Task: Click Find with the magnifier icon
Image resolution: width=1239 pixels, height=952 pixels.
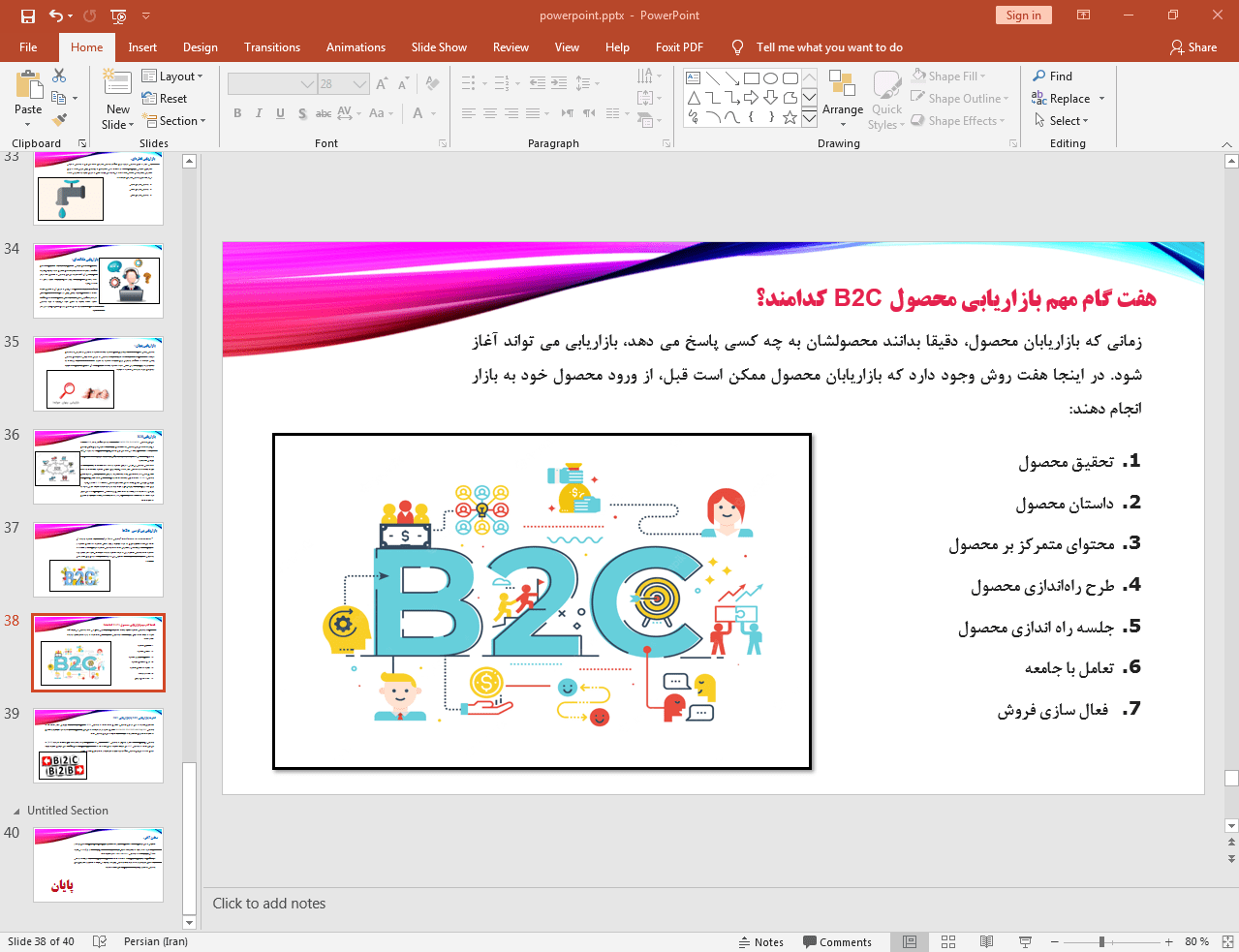Action: 1053,77
